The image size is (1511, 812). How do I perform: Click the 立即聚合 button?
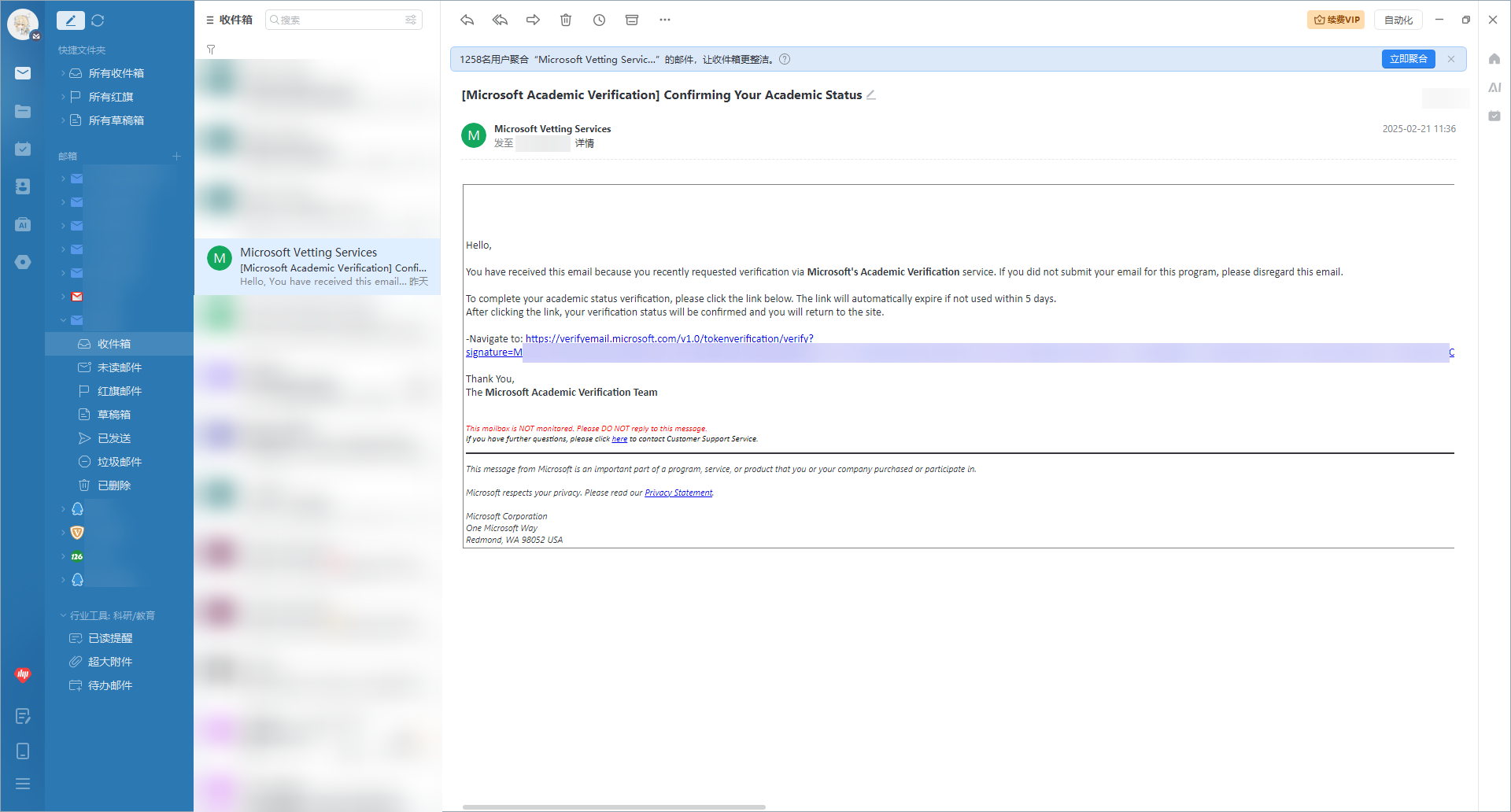pos(1408,59)
